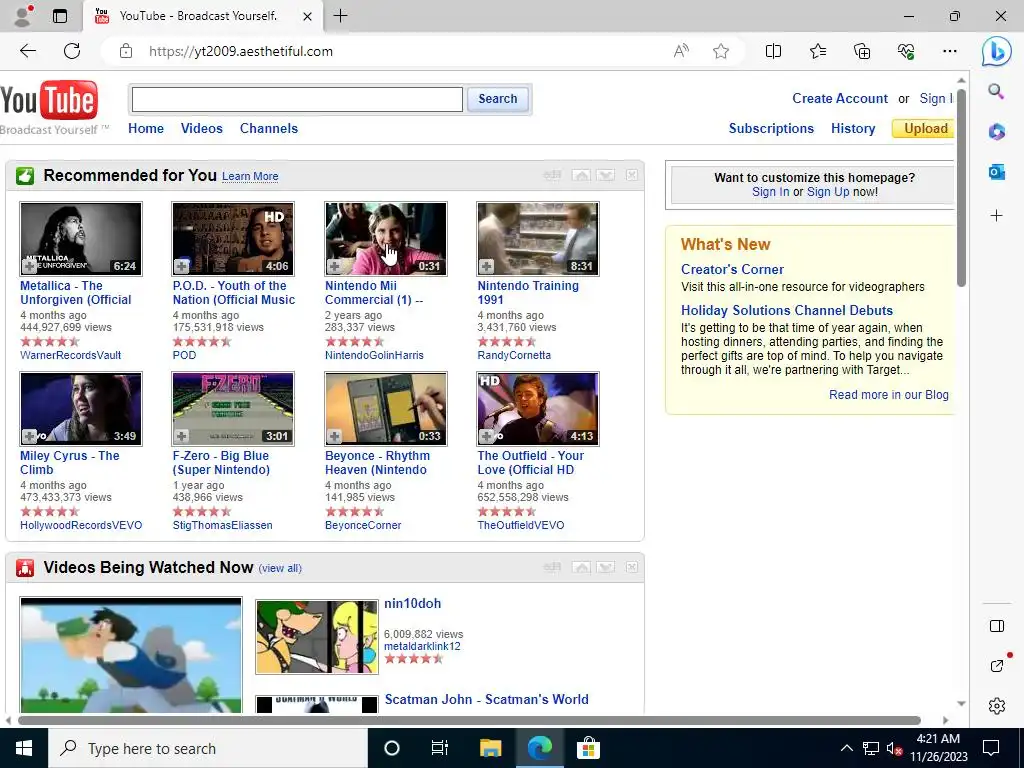
Task: Open a new tab with the plus button
Action: coord(340,16)
